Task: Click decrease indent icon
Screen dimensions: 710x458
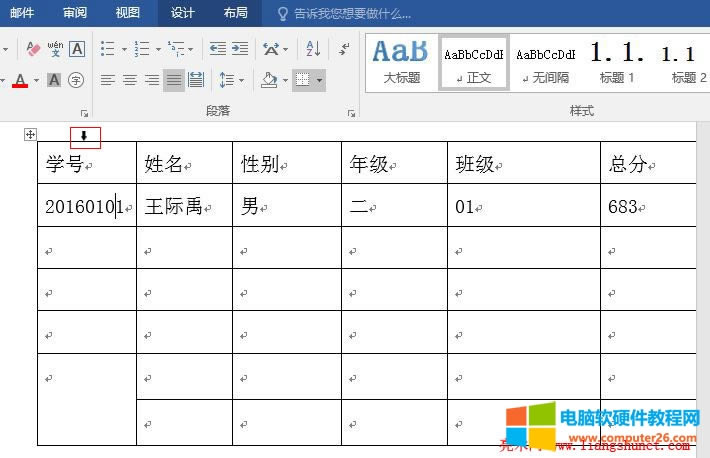Action: pyautogui.click(x=218, y=48)
